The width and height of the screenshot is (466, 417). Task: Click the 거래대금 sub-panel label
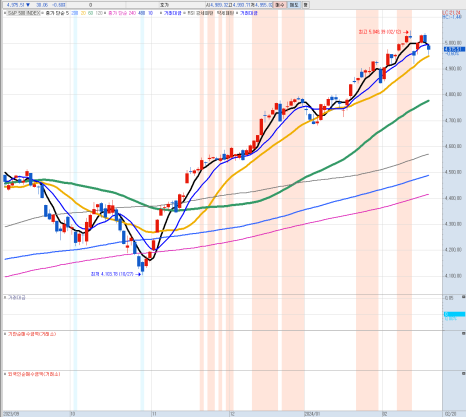pos(16,297)
